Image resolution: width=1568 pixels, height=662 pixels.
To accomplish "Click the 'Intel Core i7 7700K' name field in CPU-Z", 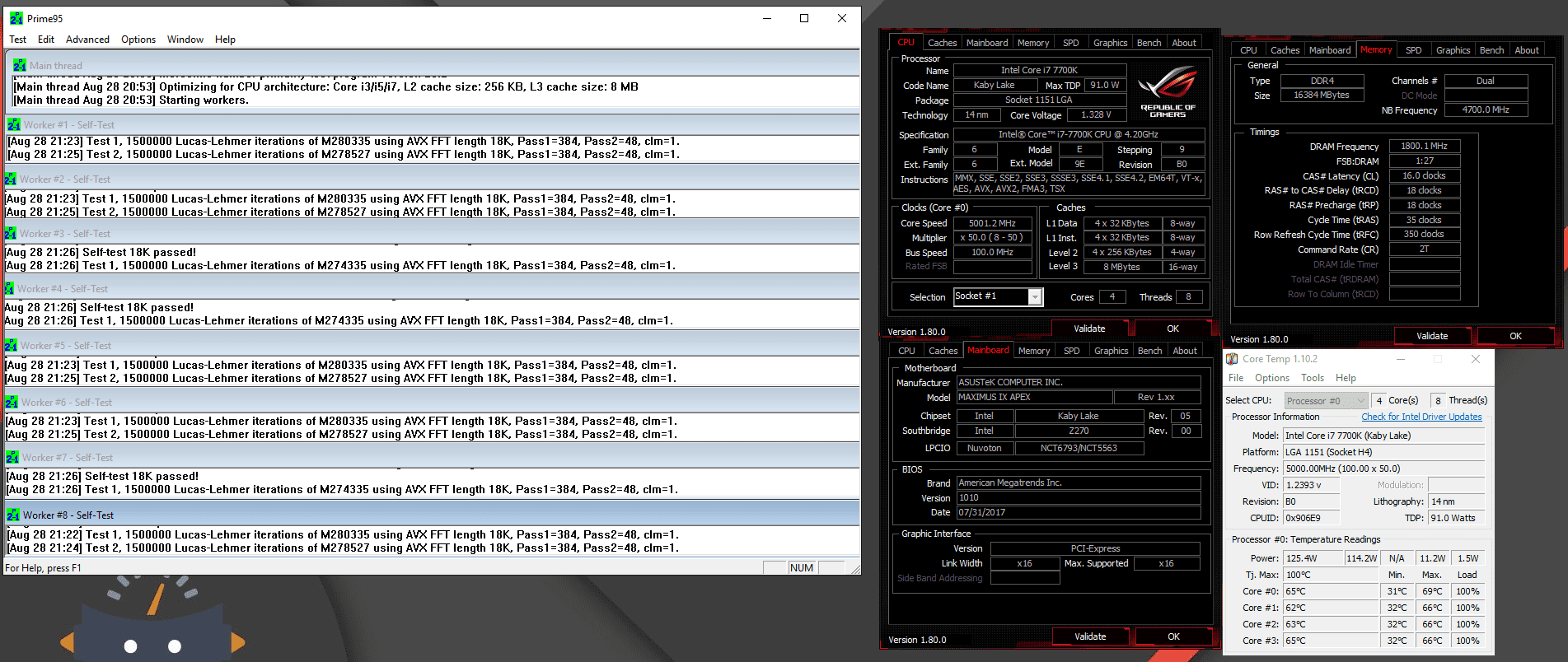I will pos(1039,70).
